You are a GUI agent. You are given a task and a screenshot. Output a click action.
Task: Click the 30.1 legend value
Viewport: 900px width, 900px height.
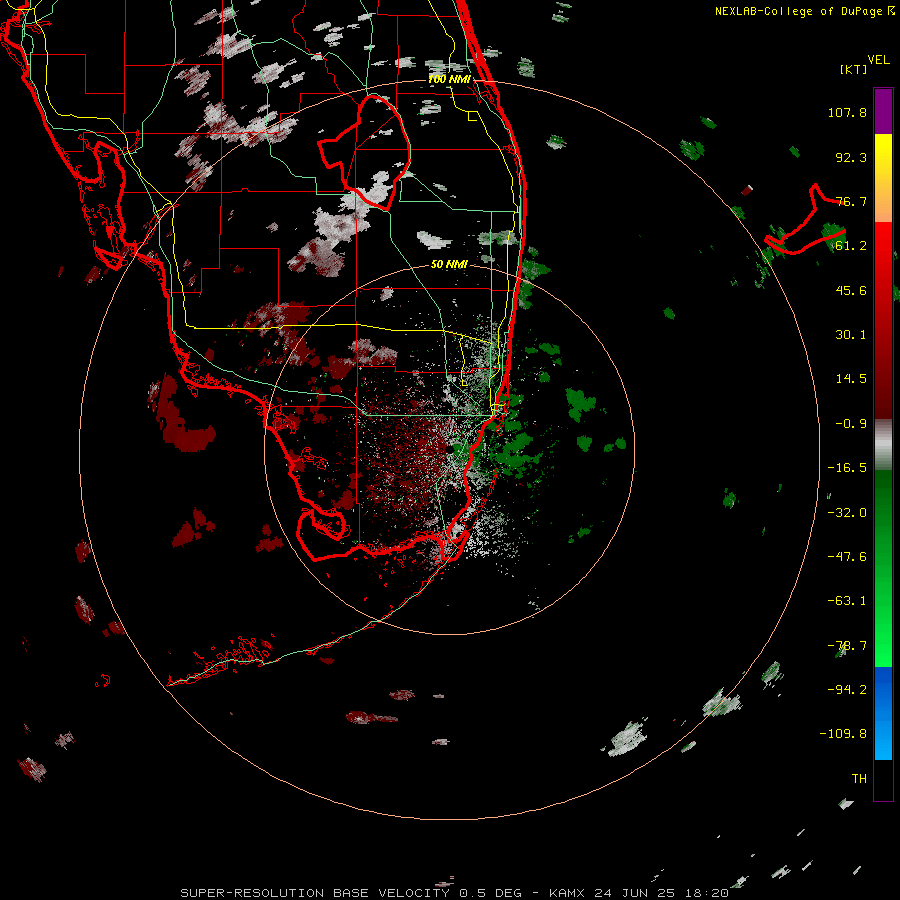click(851, 335)
